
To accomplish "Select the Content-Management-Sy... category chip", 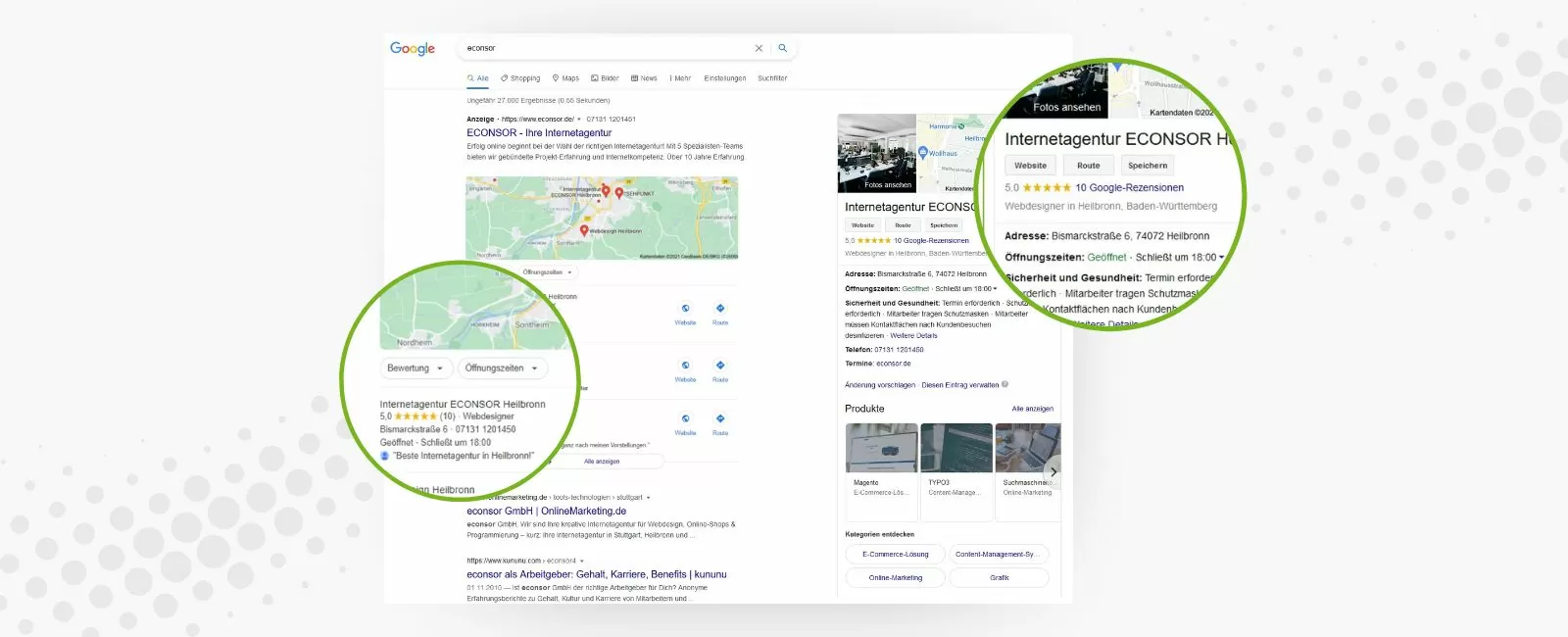I will pyautogui.click(x=999, y=555).
